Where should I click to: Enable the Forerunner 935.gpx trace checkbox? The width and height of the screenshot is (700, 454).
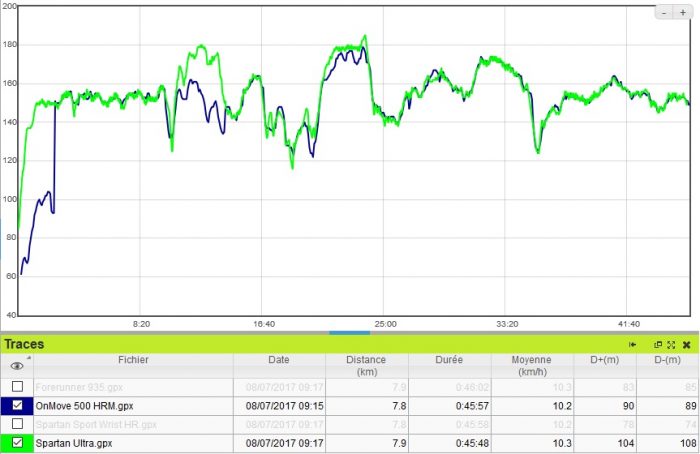pos(17,386)
